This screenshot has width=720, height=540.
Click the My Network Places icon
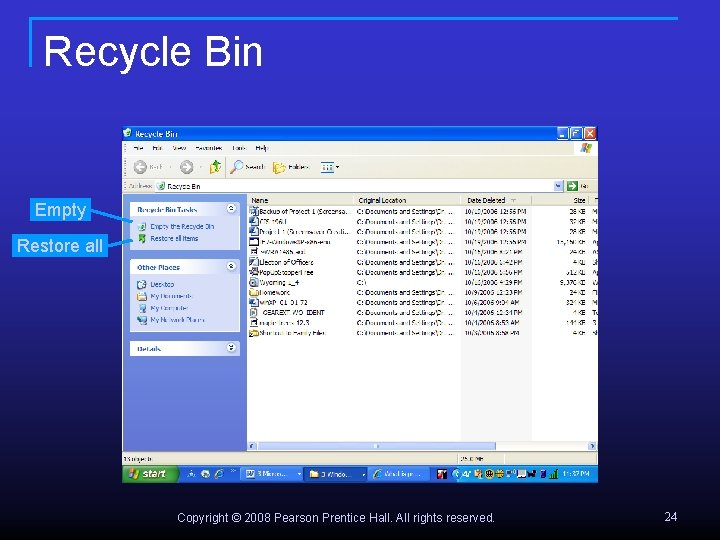[x=142, y=320]
